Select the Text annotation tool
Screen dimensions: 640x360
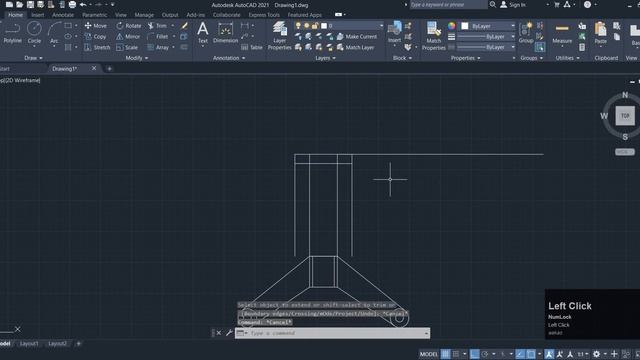point(203,33)
